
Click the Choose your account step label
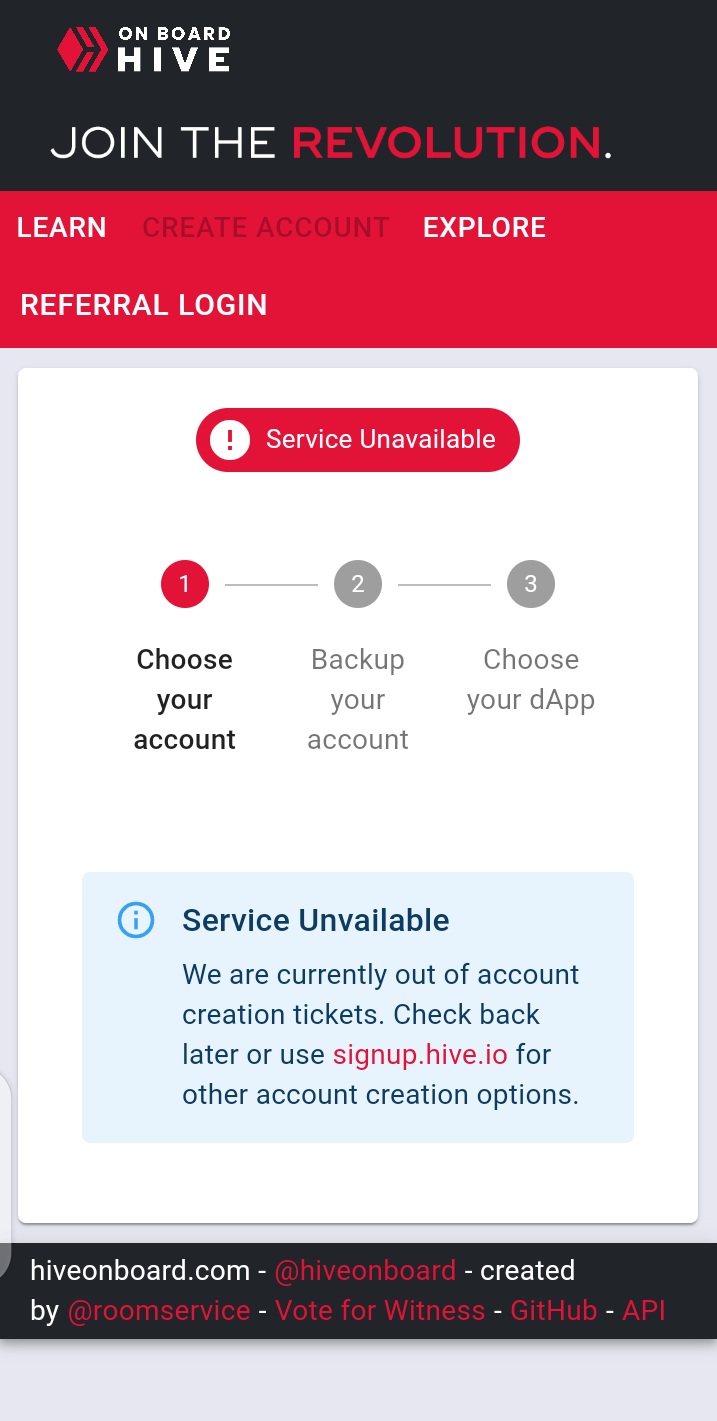pos(185,699)
